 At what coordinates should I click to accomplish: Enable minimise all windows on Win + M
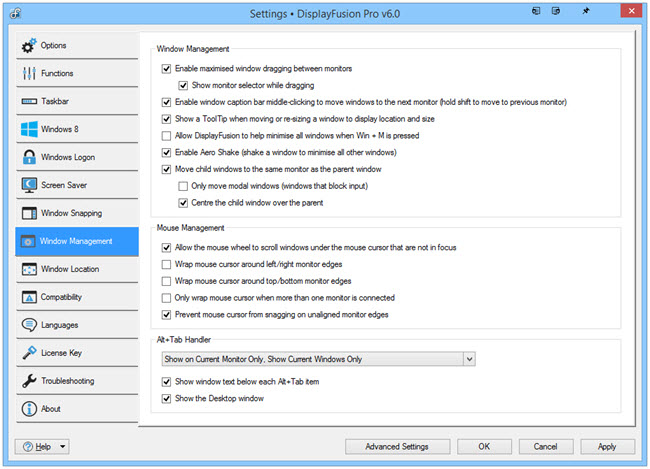pos(166,136)
